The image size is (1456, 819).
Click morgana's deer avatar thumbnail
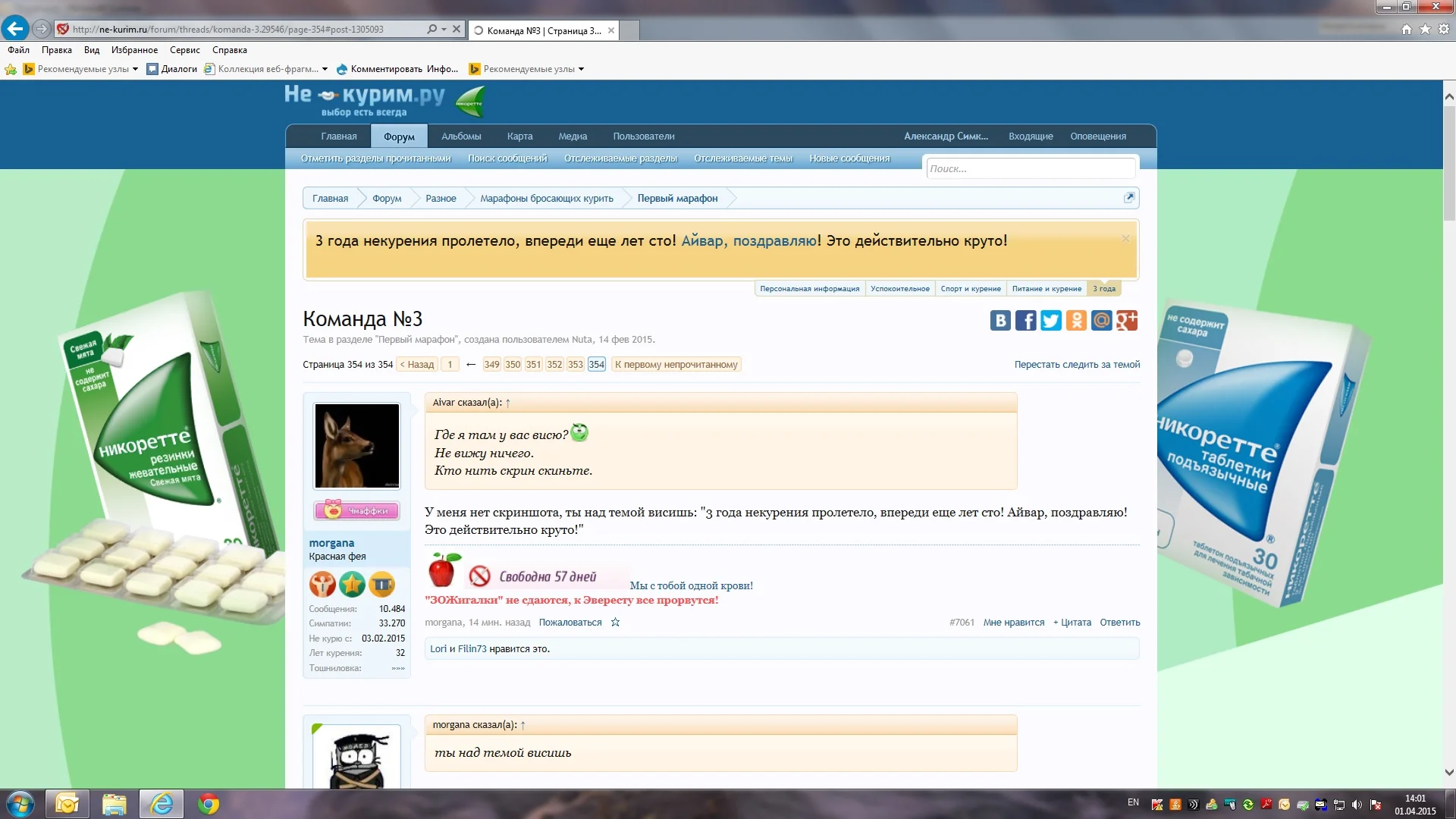[356, 446]
